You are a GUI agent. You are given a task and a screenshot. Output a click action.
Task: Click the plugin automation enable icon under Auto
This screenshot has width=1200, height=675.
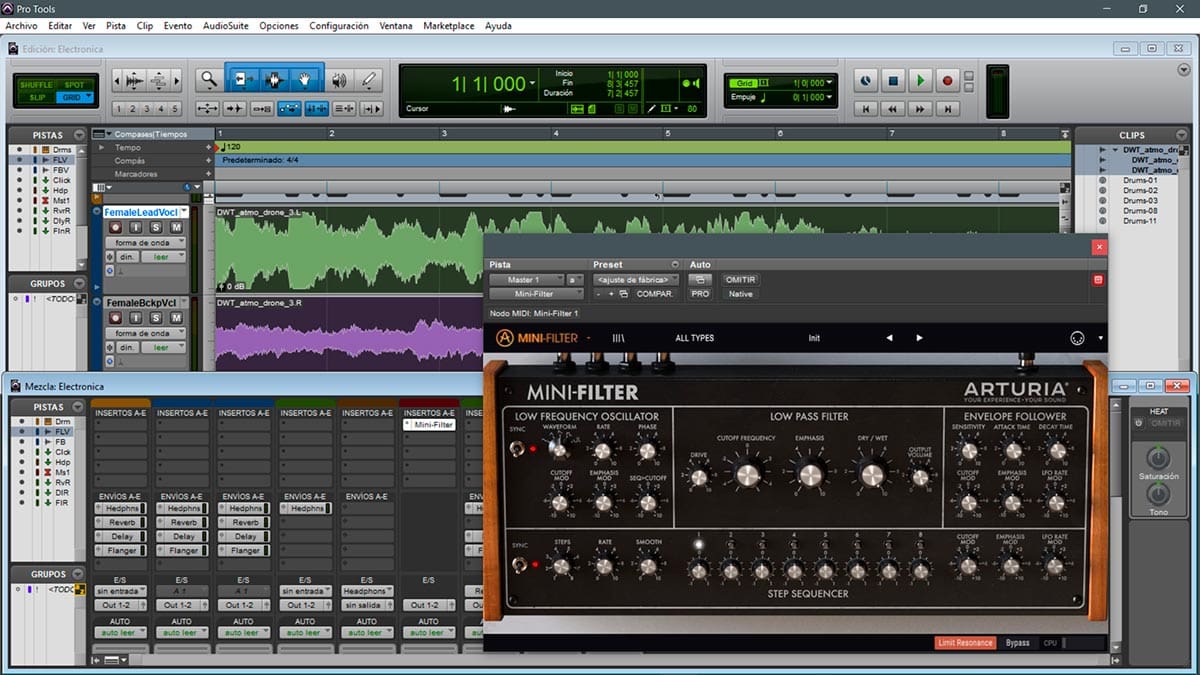(x=700, y=280)
